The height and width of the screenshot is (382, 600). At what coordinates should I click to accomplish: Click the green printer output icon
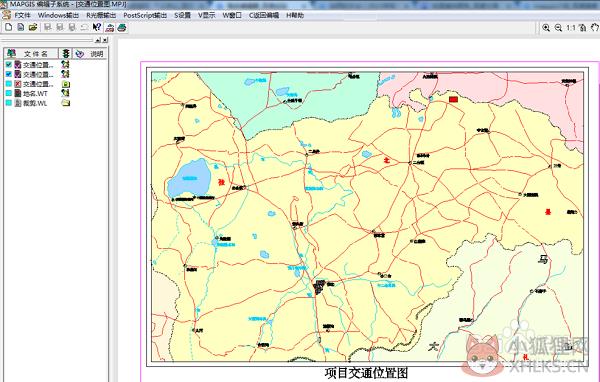122,27
